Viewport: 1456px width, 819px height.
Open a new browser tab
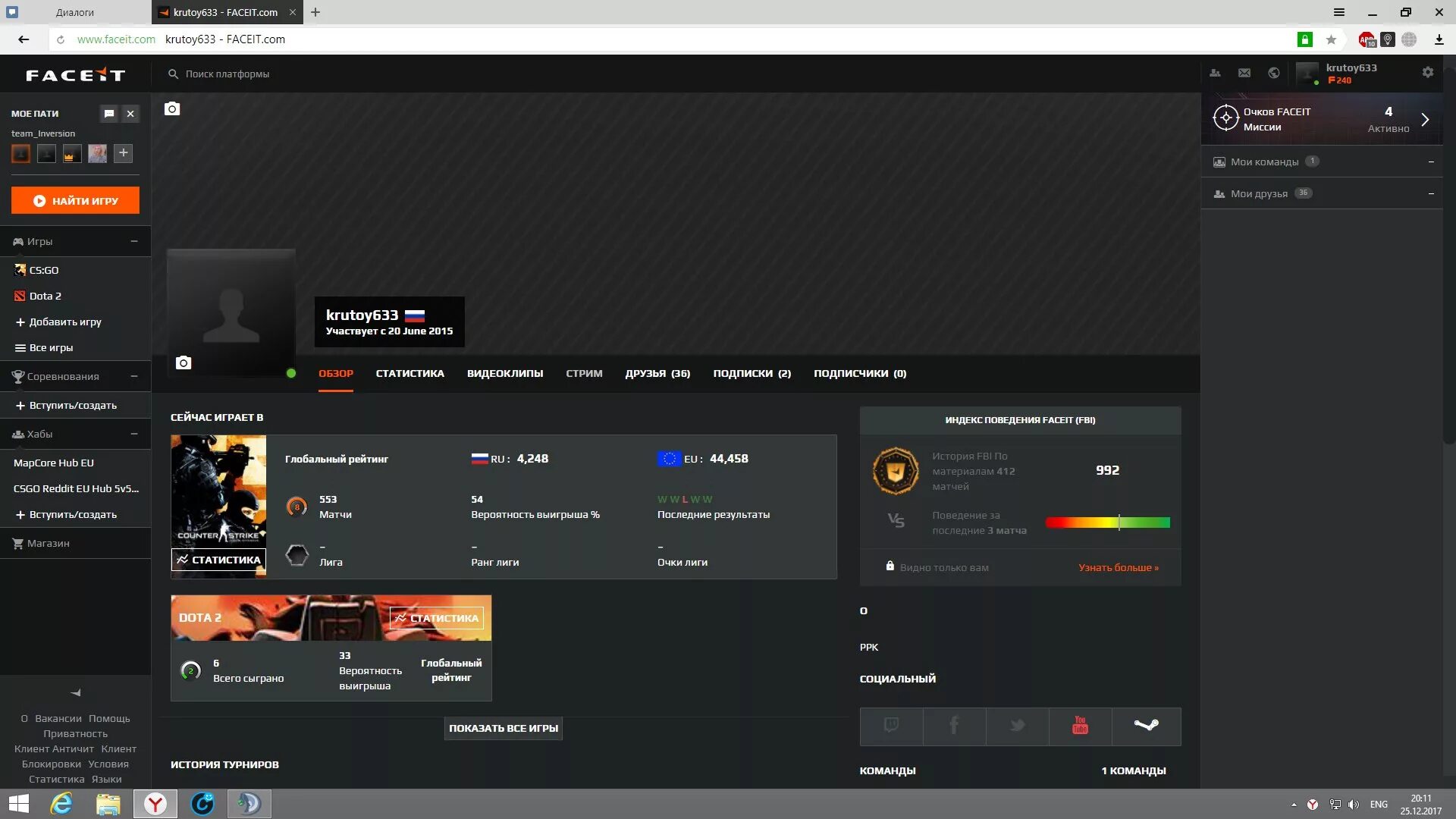tap(315, 12)
